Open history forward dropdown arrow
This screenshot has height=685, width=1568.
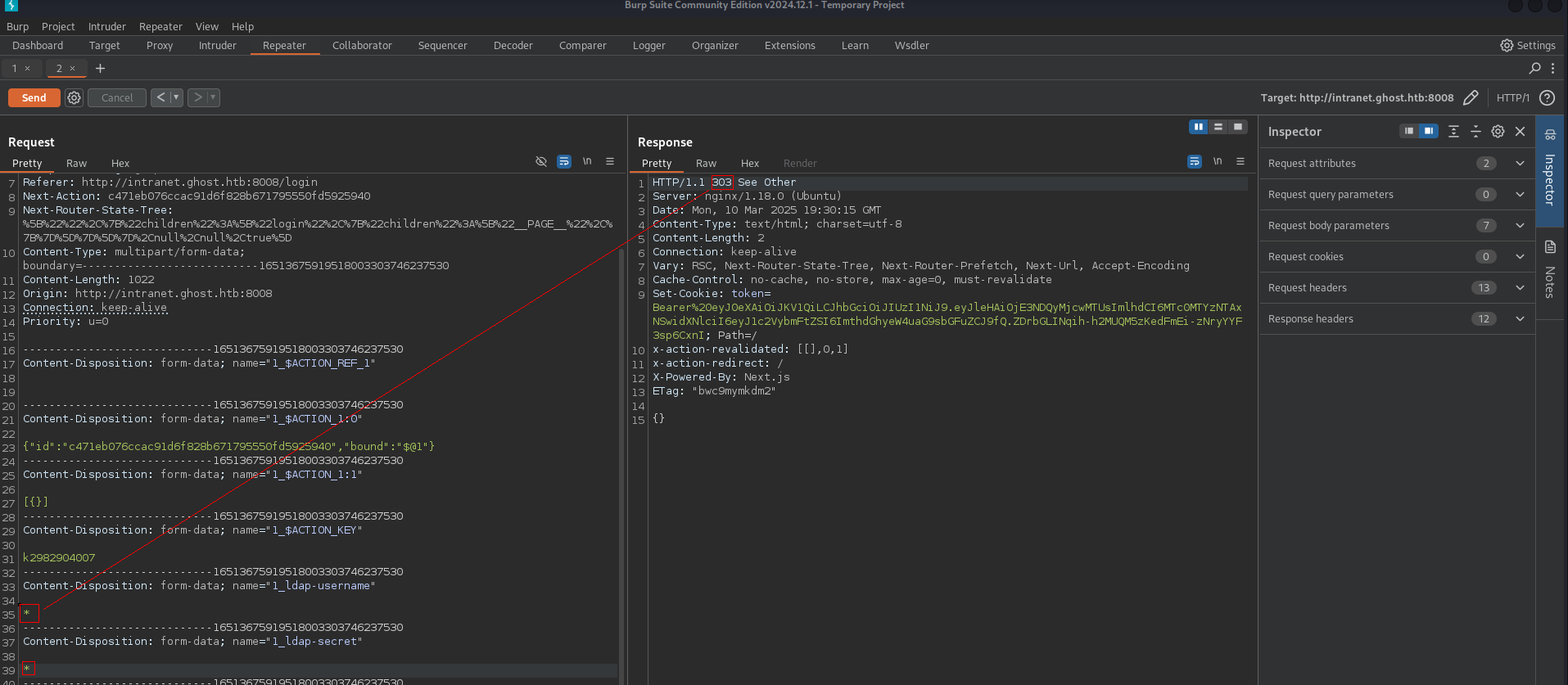point(213,97)
